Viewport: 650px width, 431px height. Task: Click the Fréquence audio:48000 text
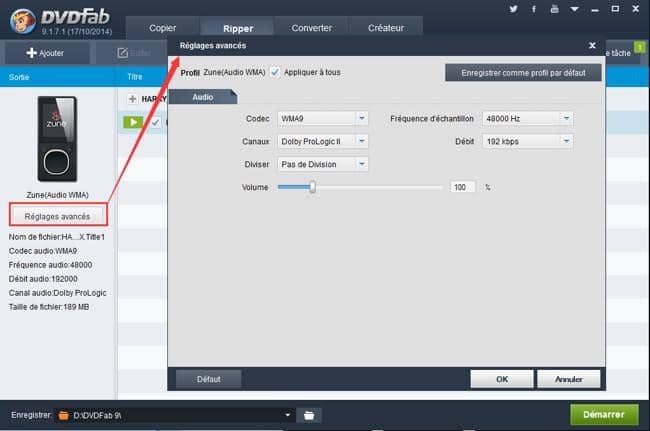(50, 264)
